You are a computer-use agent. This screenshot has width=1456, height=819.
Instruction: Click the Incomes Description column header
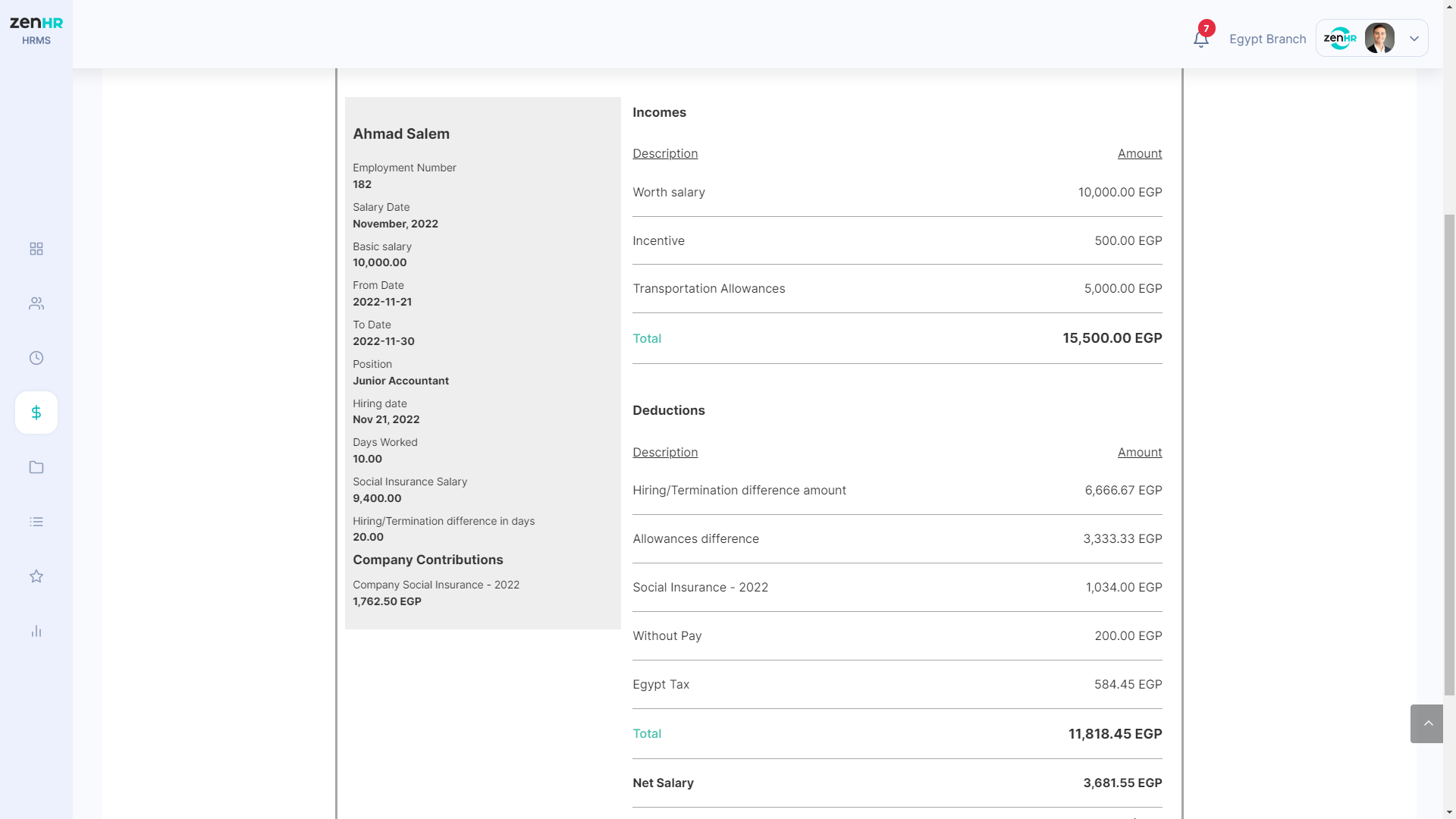[665, 153]
